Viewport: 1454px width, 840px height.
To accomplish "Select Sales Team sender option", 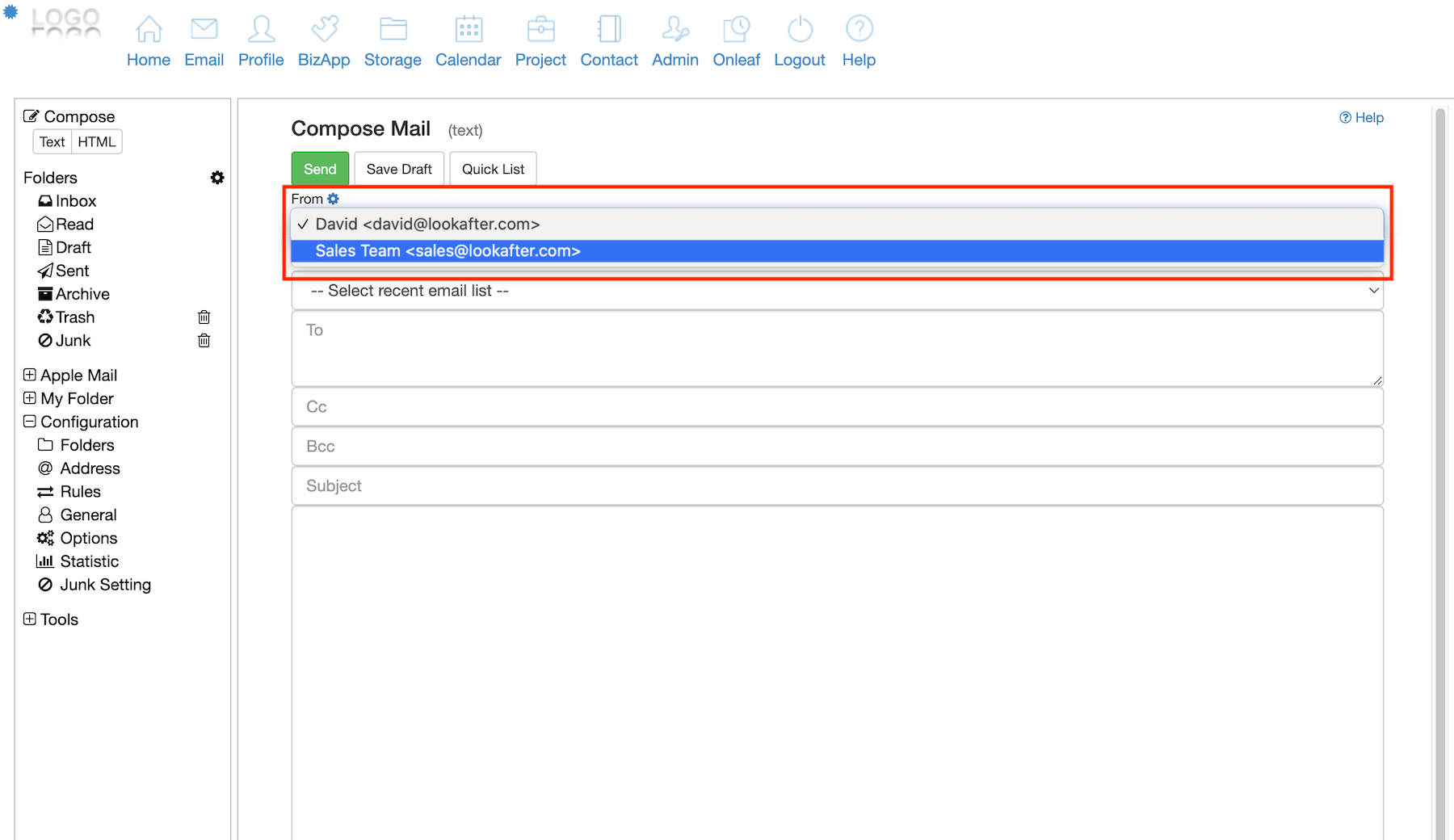I will point(448,251).
